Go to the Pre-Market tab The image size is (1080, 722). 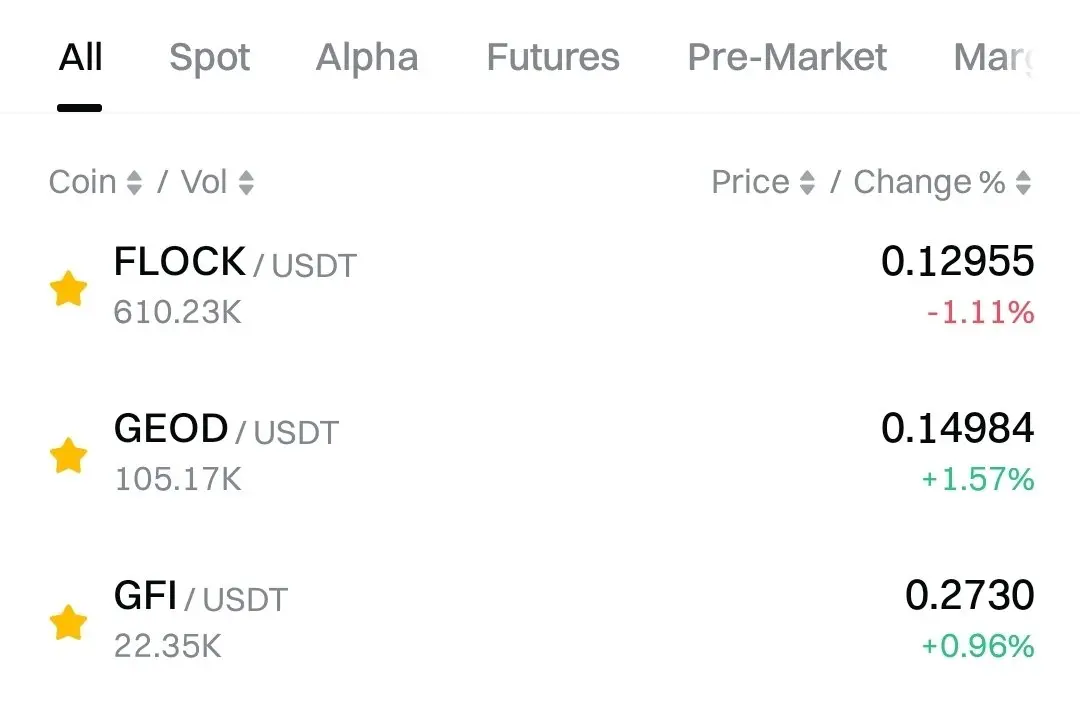click(787, 58)
